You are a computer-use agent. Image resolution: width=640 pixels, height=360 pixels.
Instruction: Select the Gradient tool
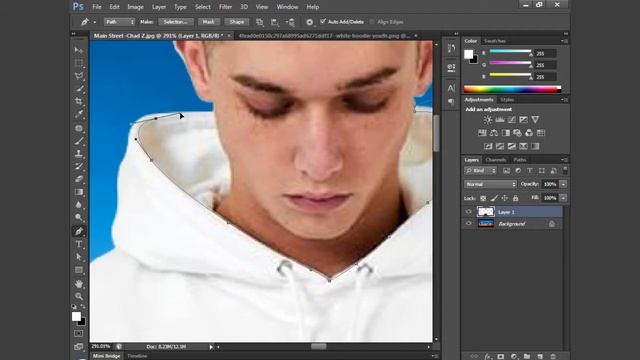(79, 192)
